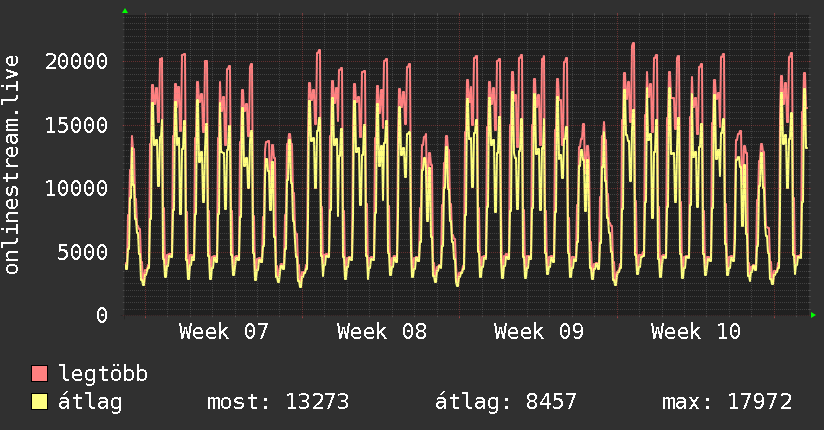Click the yellow átlag legend color swatch

(x=40, y=403)
